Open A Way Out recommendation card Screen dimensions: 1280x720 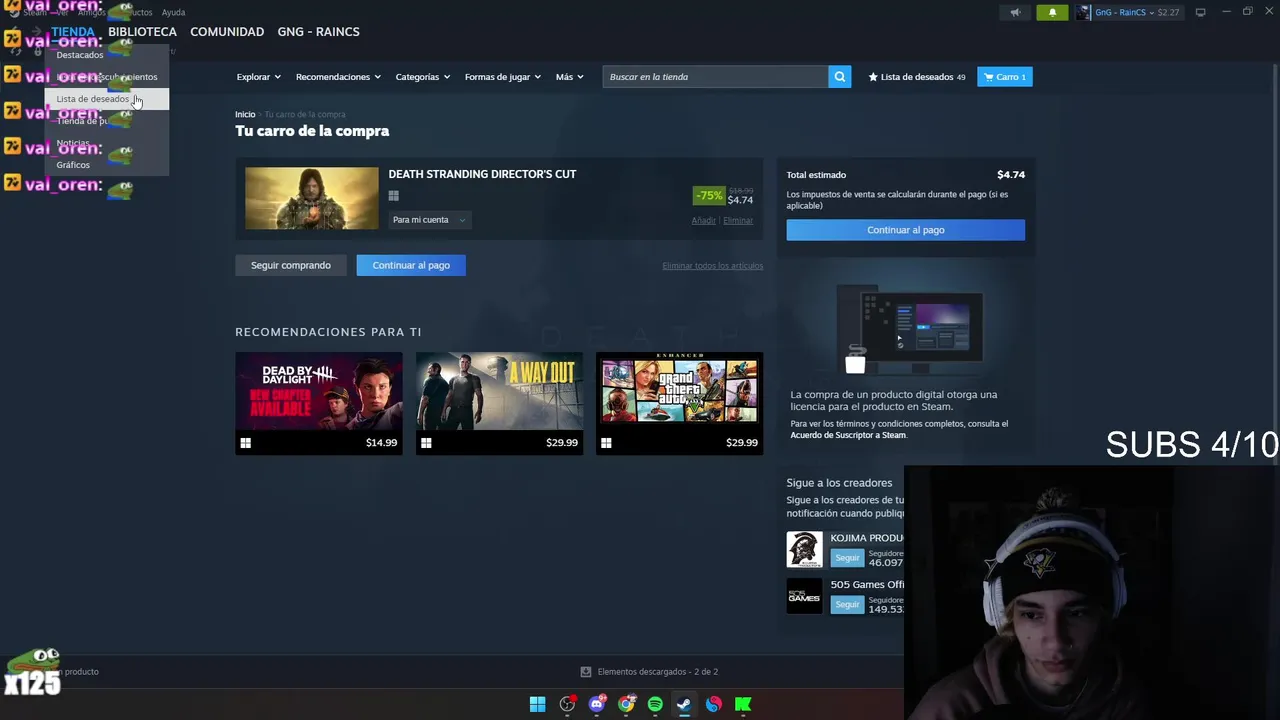pyautogui.click(x=499, y=403)
